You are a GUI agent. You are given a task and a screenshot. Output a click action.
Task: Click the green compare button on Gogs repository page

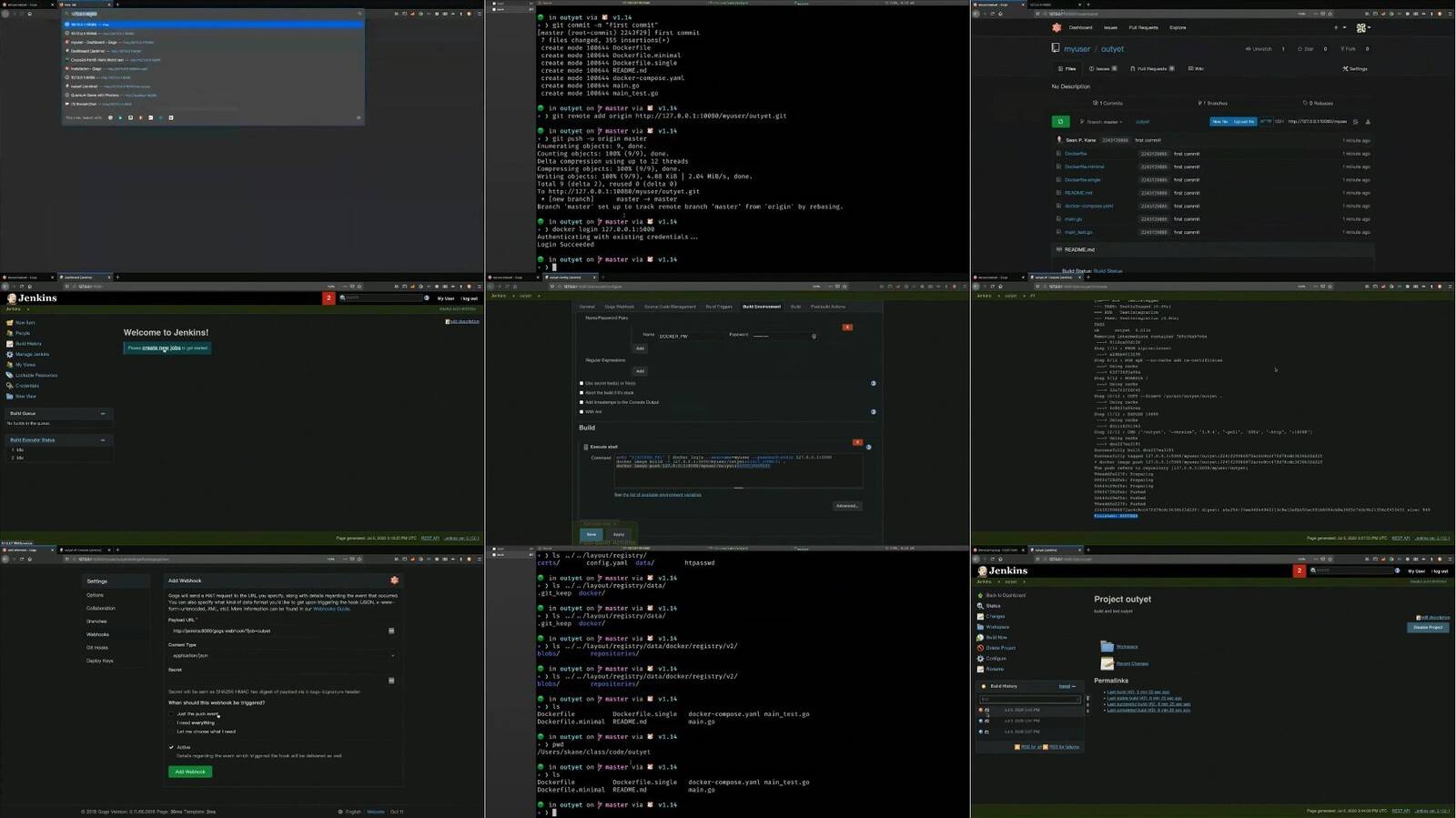tap(1060, 121)
